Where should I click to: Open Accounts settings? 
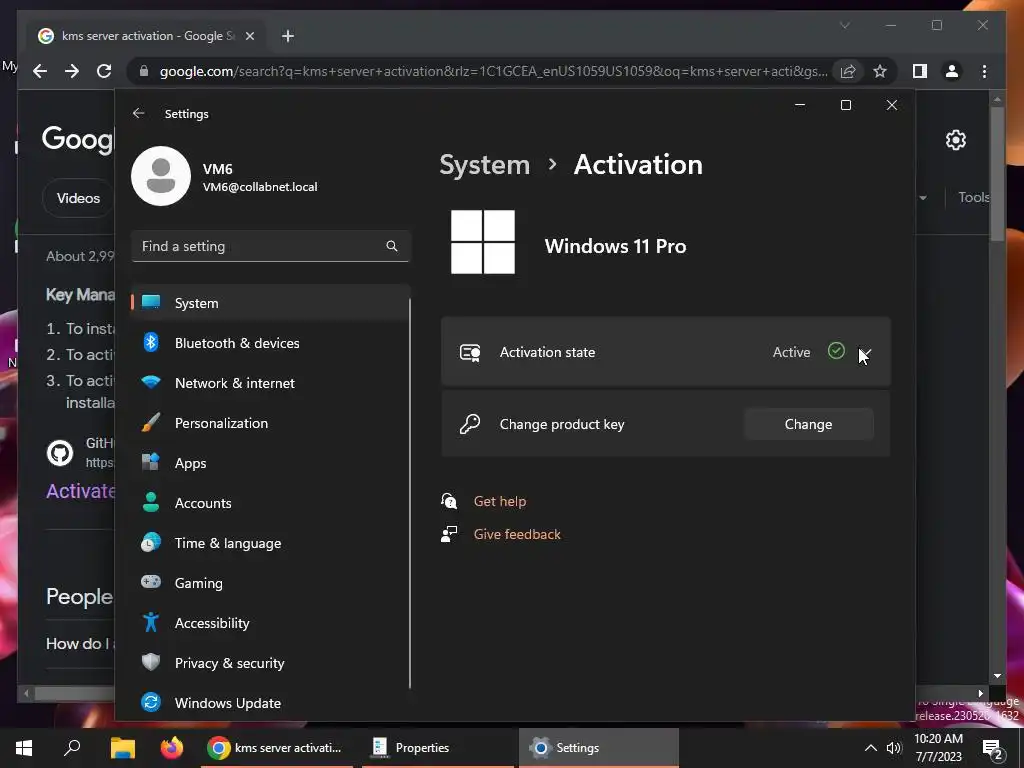click(x=271, y=503)
